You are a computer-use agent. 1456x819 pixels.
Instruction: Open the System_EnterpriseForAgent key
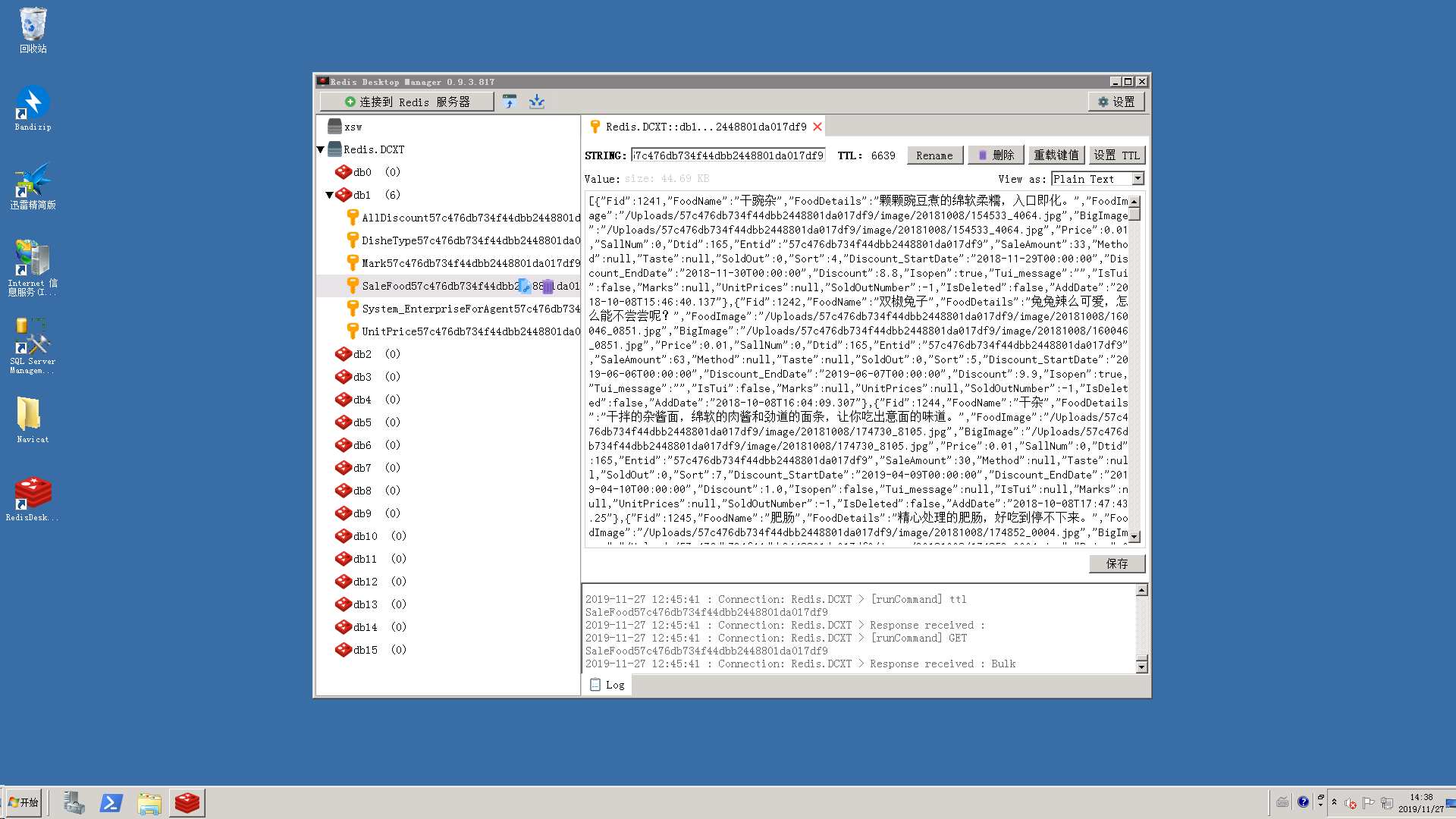(x=463, y=309)
